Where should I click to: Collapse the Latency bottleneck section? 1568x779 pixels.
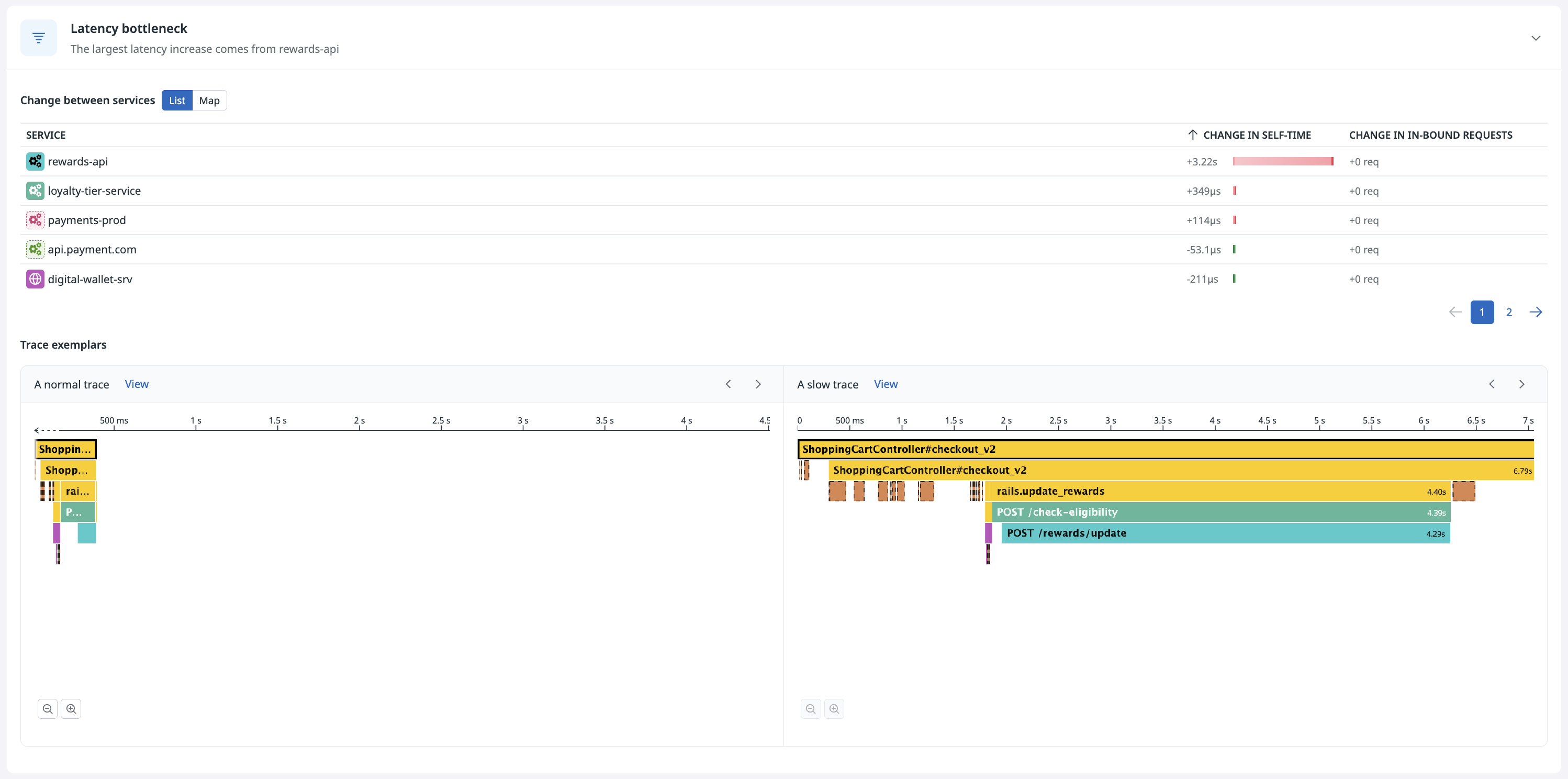(1536, 38)
